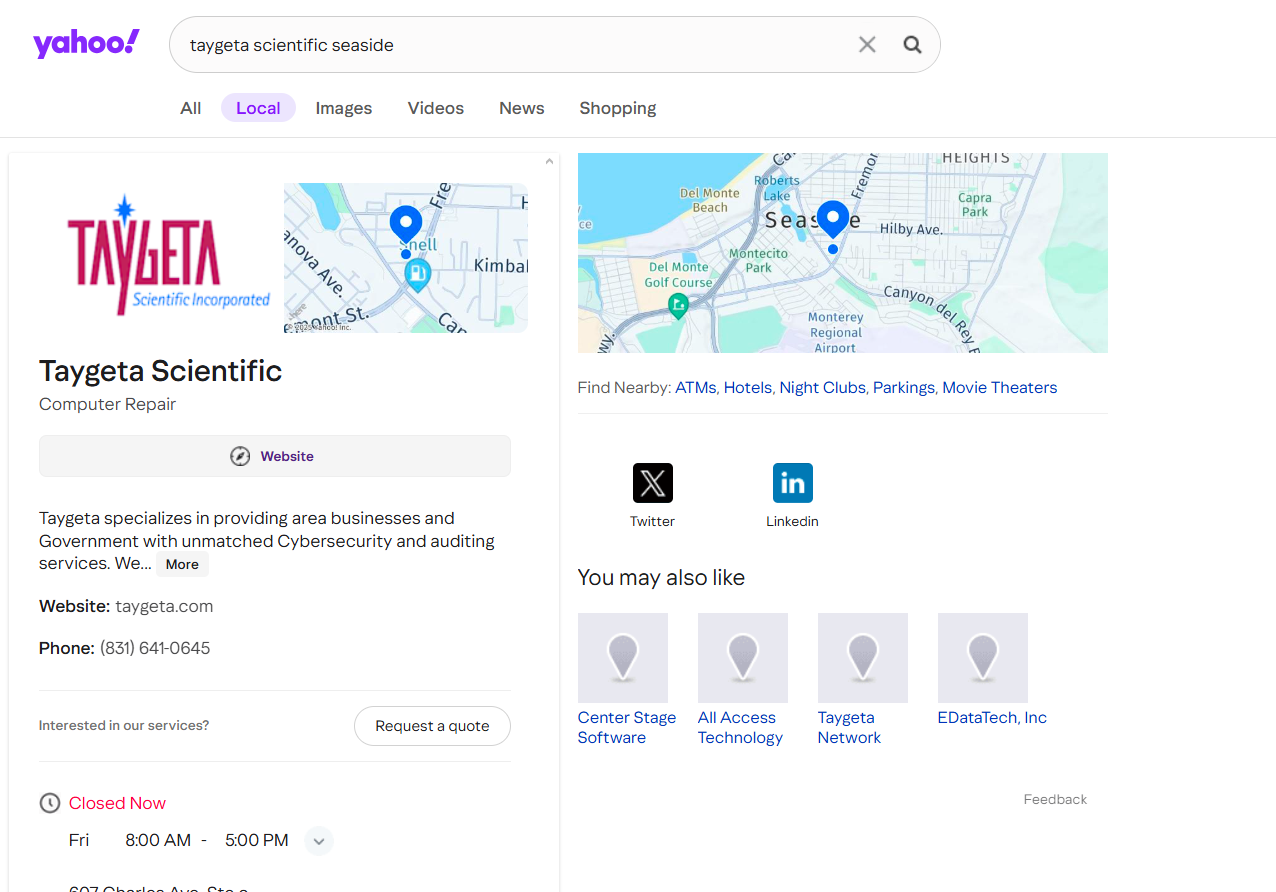Open the Twitter X icon

point(652,483)
